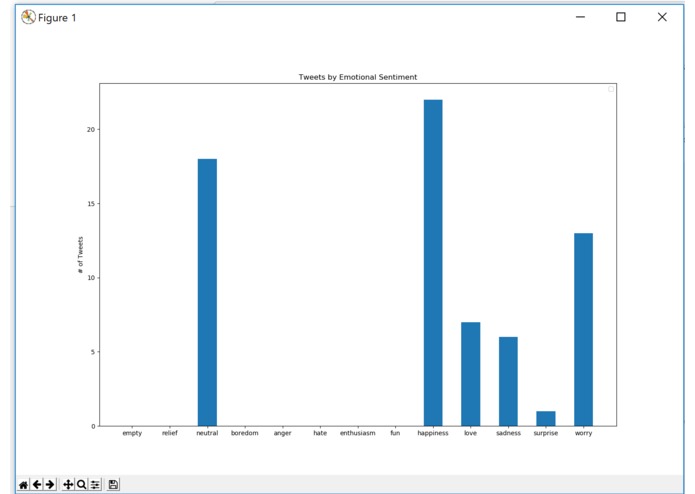Select the Pan axes tool
The width and height of the screenshot is (695, 494).
(68, 485)
